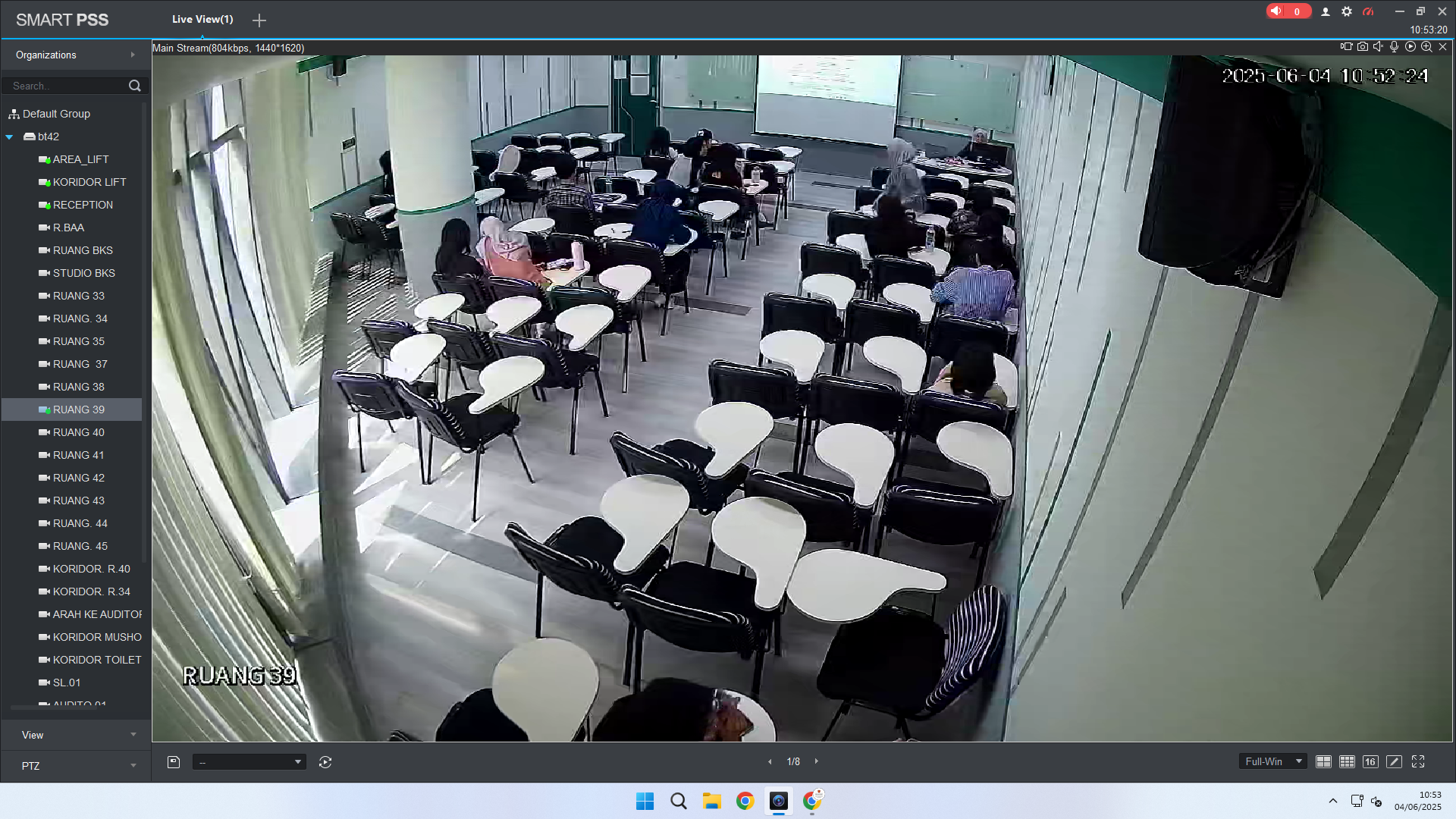Select the ARAH KE AUDITOR camera

coord(90,614)
